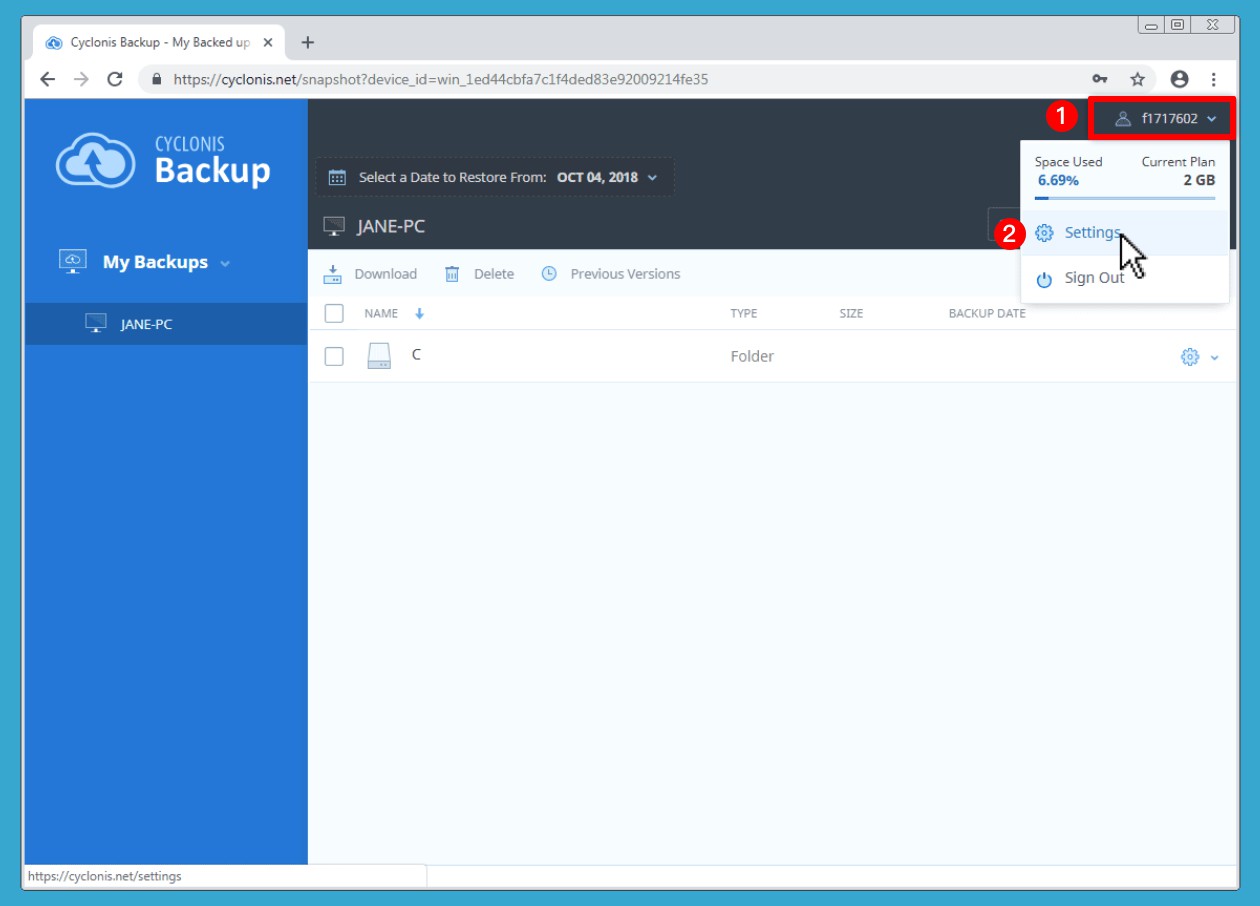Viewport: 1260px width, 906px height.
Task: Click the gear icon in C row
Action: point(1189,357)
